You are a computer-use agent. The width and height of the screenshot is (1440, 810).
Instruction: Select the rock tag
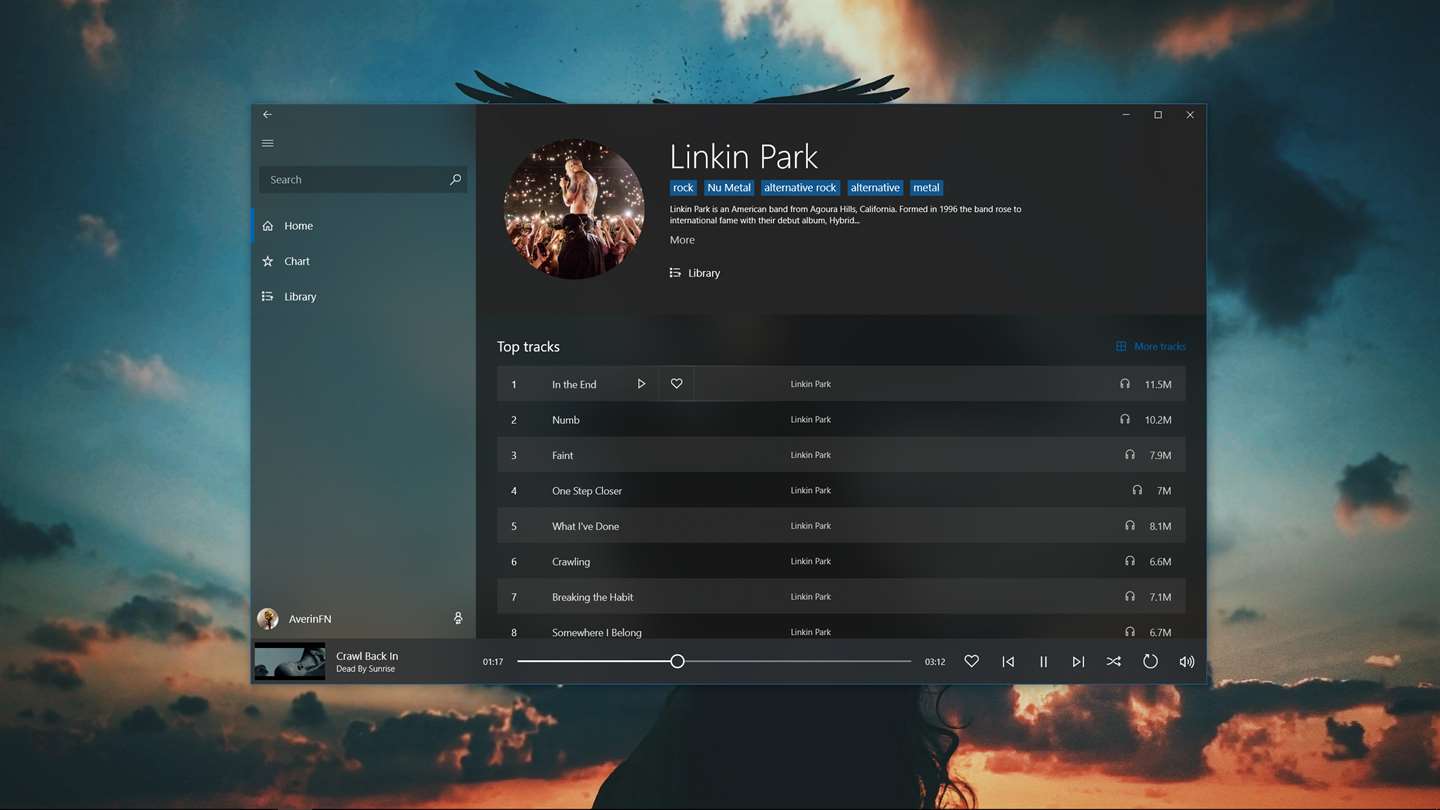683,188
